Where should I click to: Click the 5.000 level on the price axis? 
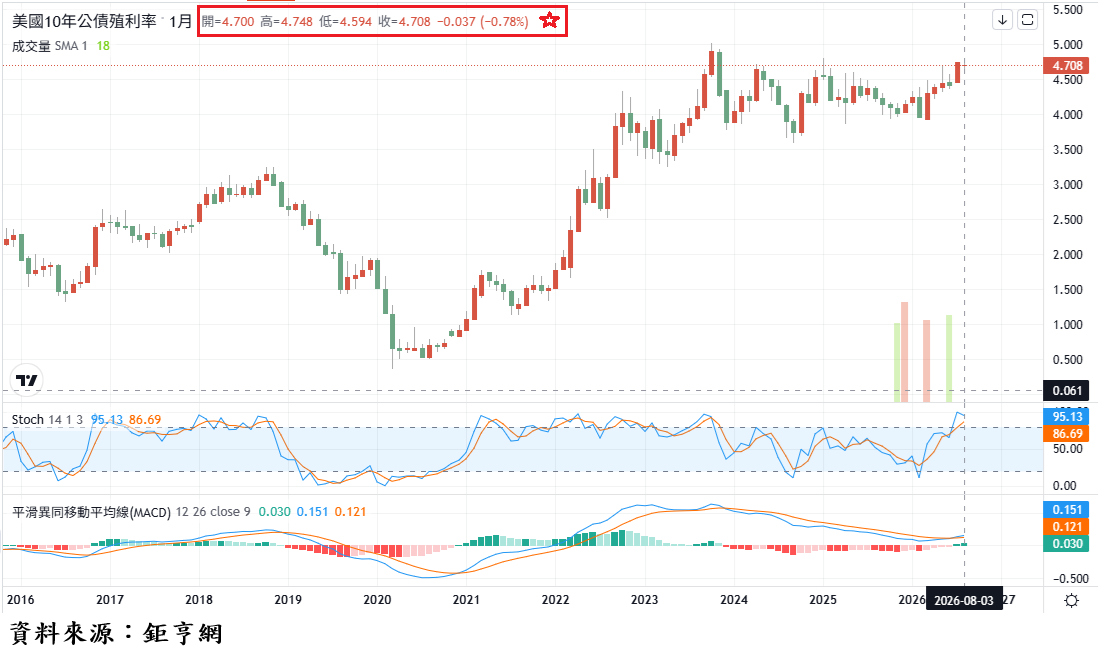pos(1068,45)
